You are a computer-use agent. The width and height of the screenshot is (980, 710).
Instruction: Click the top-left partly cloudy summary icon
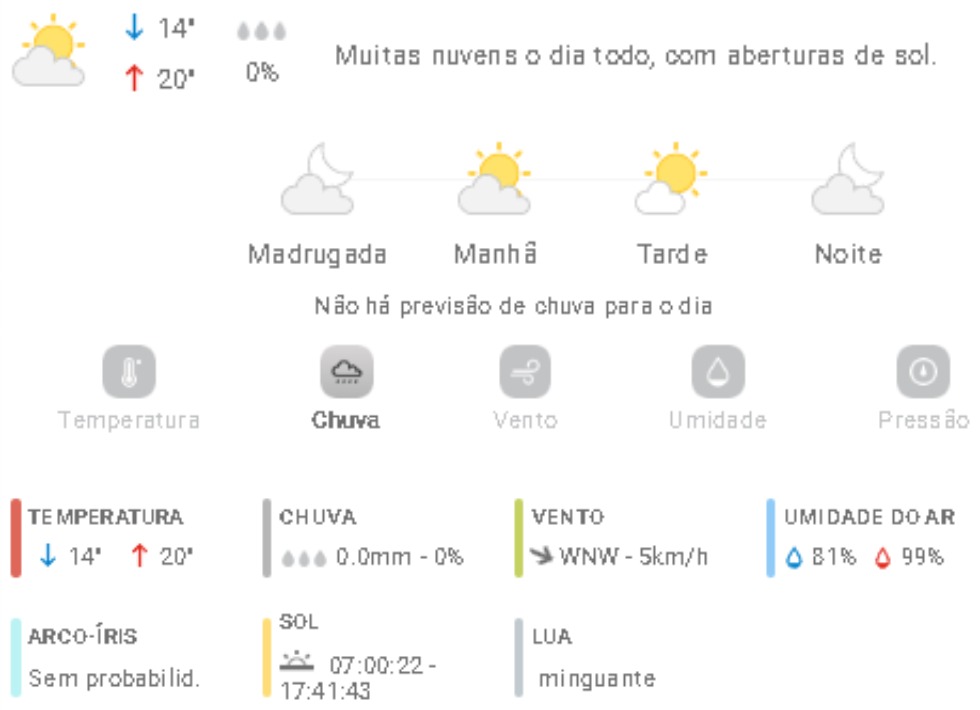click(x=48, y=52)
